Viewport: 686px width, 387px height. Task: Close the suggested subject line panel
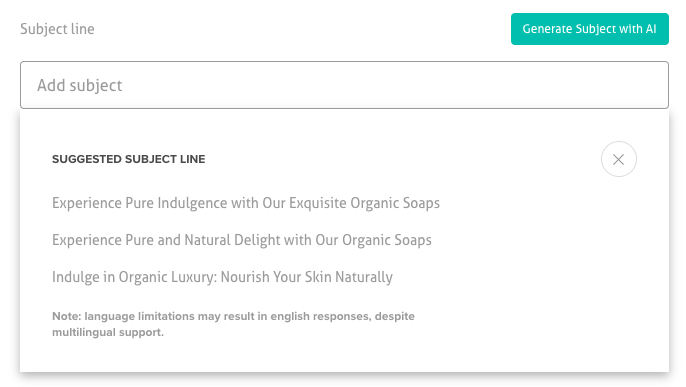point(619,159)
